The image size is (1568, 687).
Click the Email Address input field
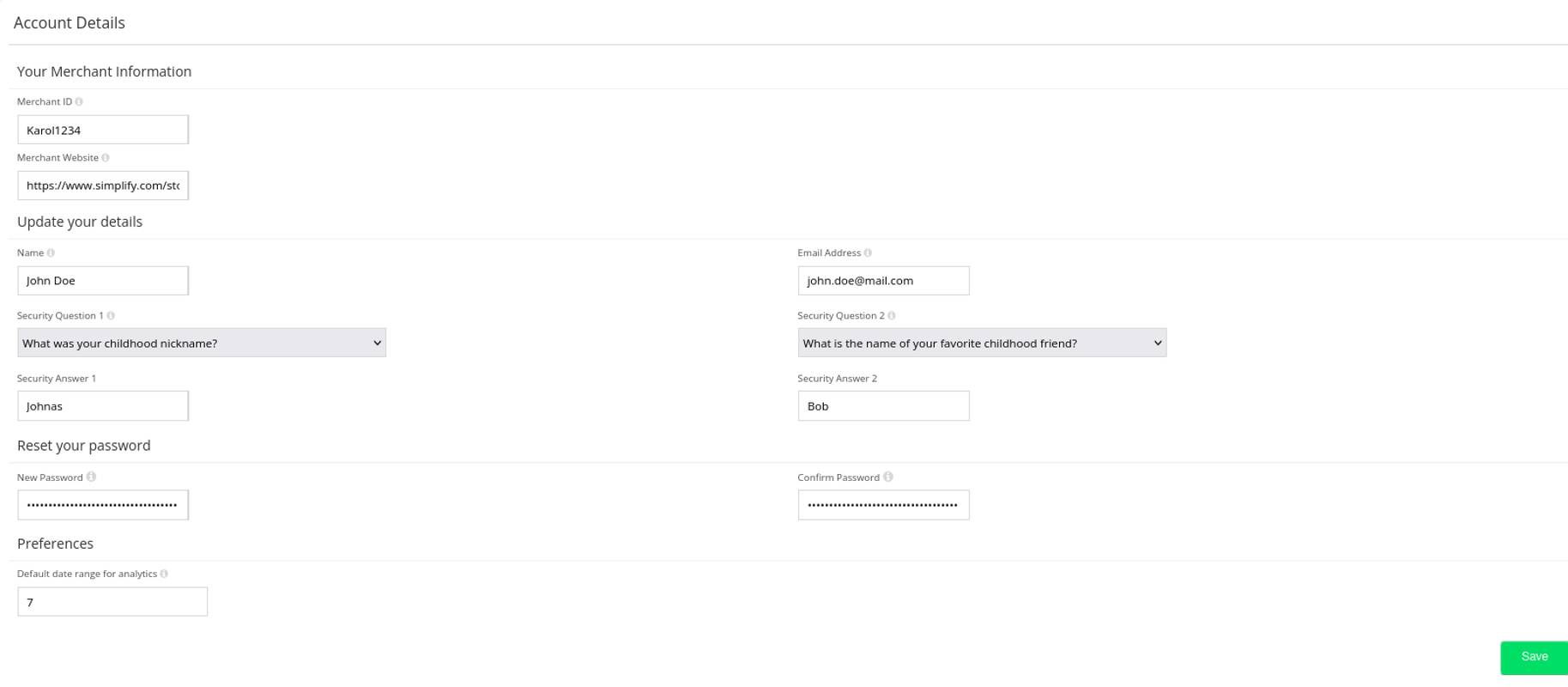click(883, 281)
